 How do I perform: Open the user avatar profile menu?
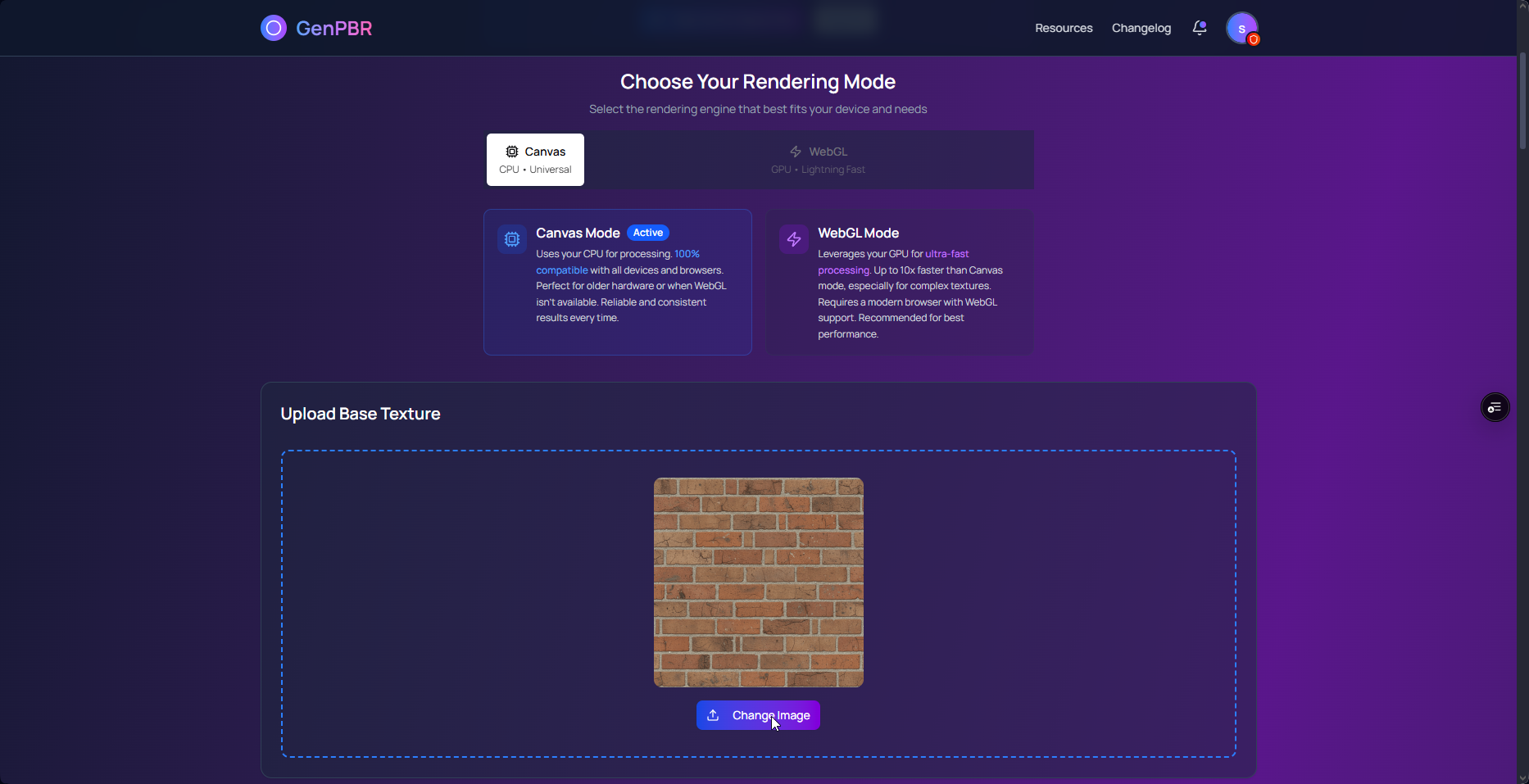point(1241,28)
